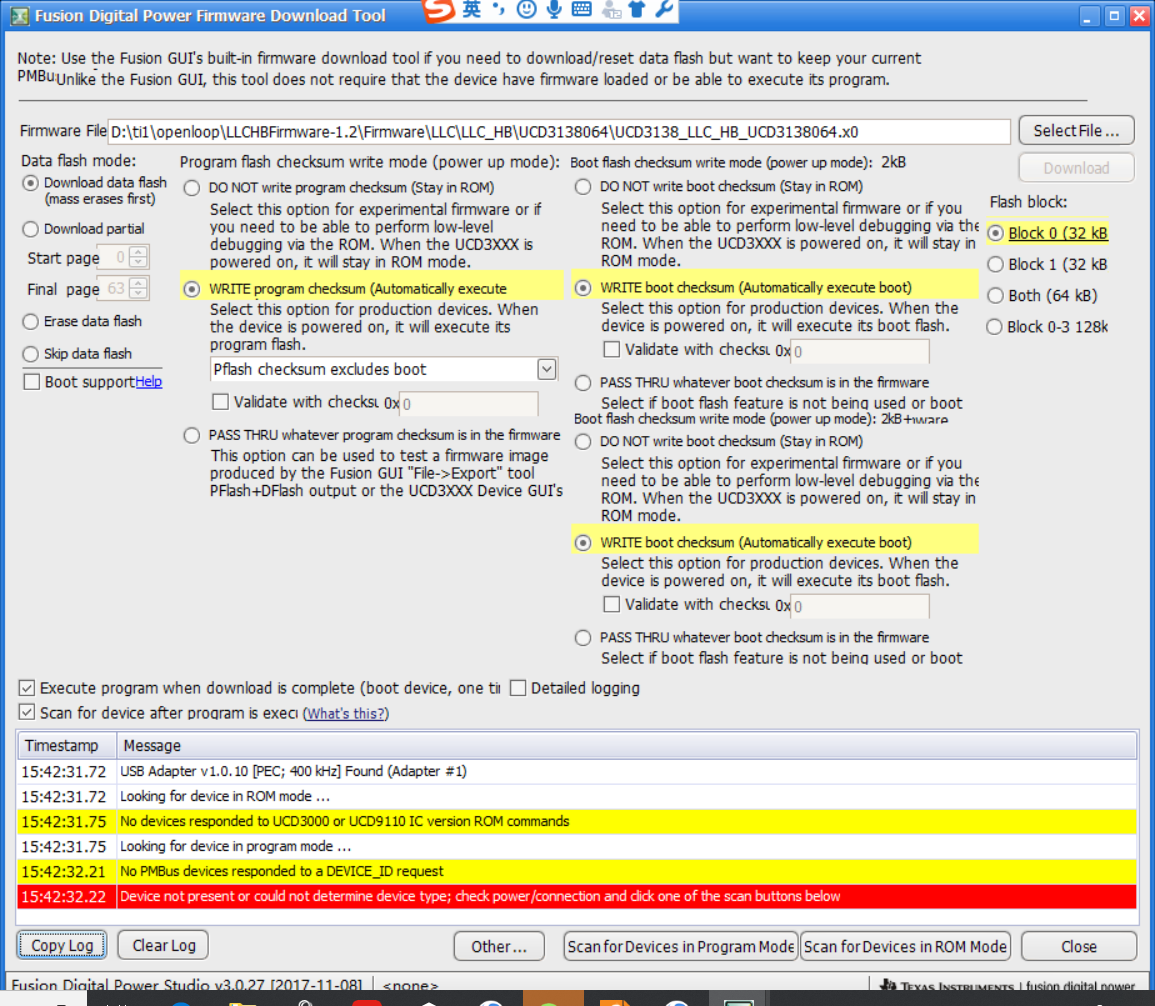
Task: Select the No devices responded to UCD3000 row
Action: pyautogui.click(x=577, y=822)
